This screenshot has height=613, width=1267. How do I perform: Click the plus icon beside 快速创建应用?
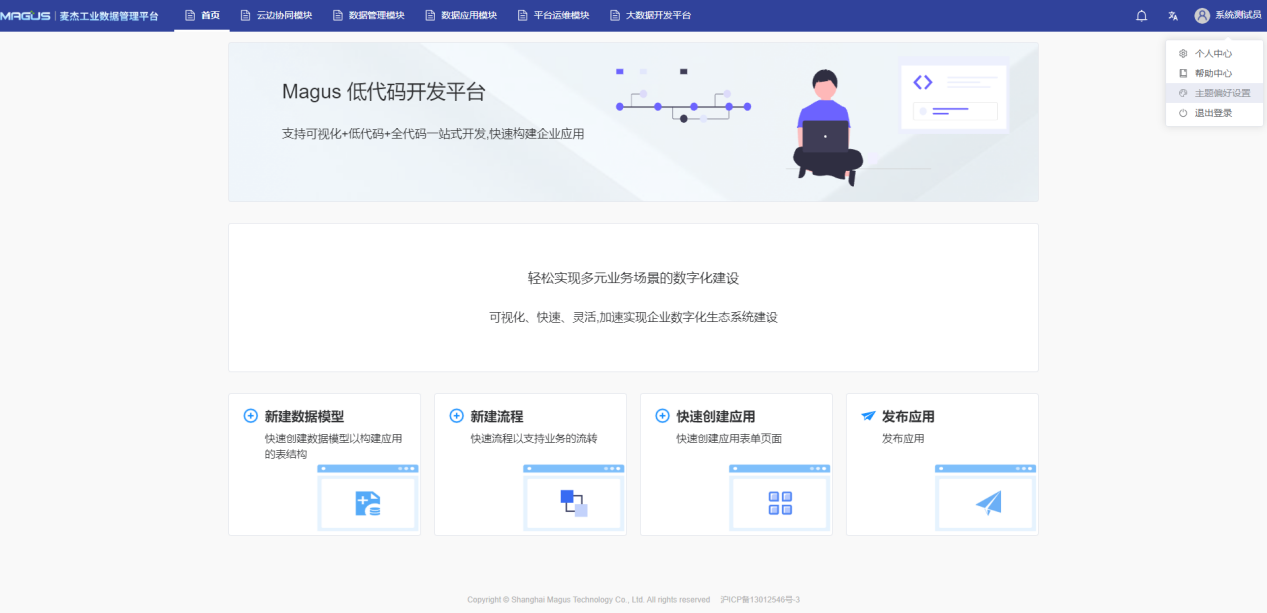[x=662, y=416]
